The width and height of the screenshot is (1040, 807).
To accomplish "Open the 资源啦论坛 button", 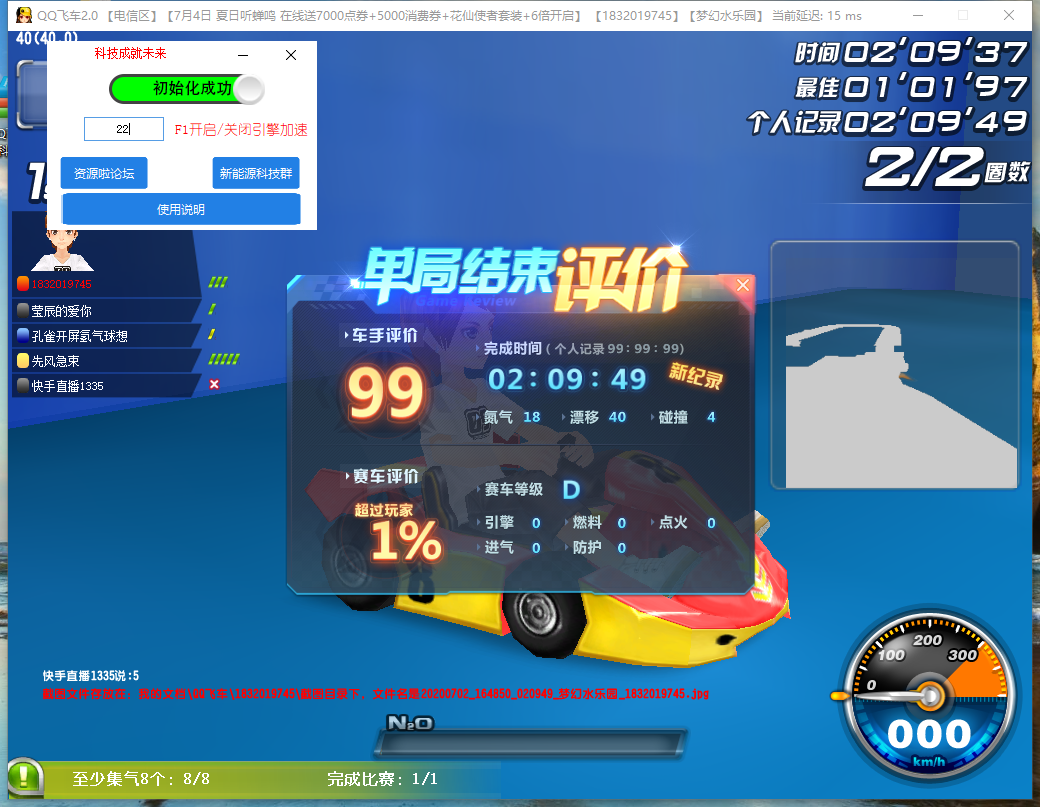I will 104,174.
